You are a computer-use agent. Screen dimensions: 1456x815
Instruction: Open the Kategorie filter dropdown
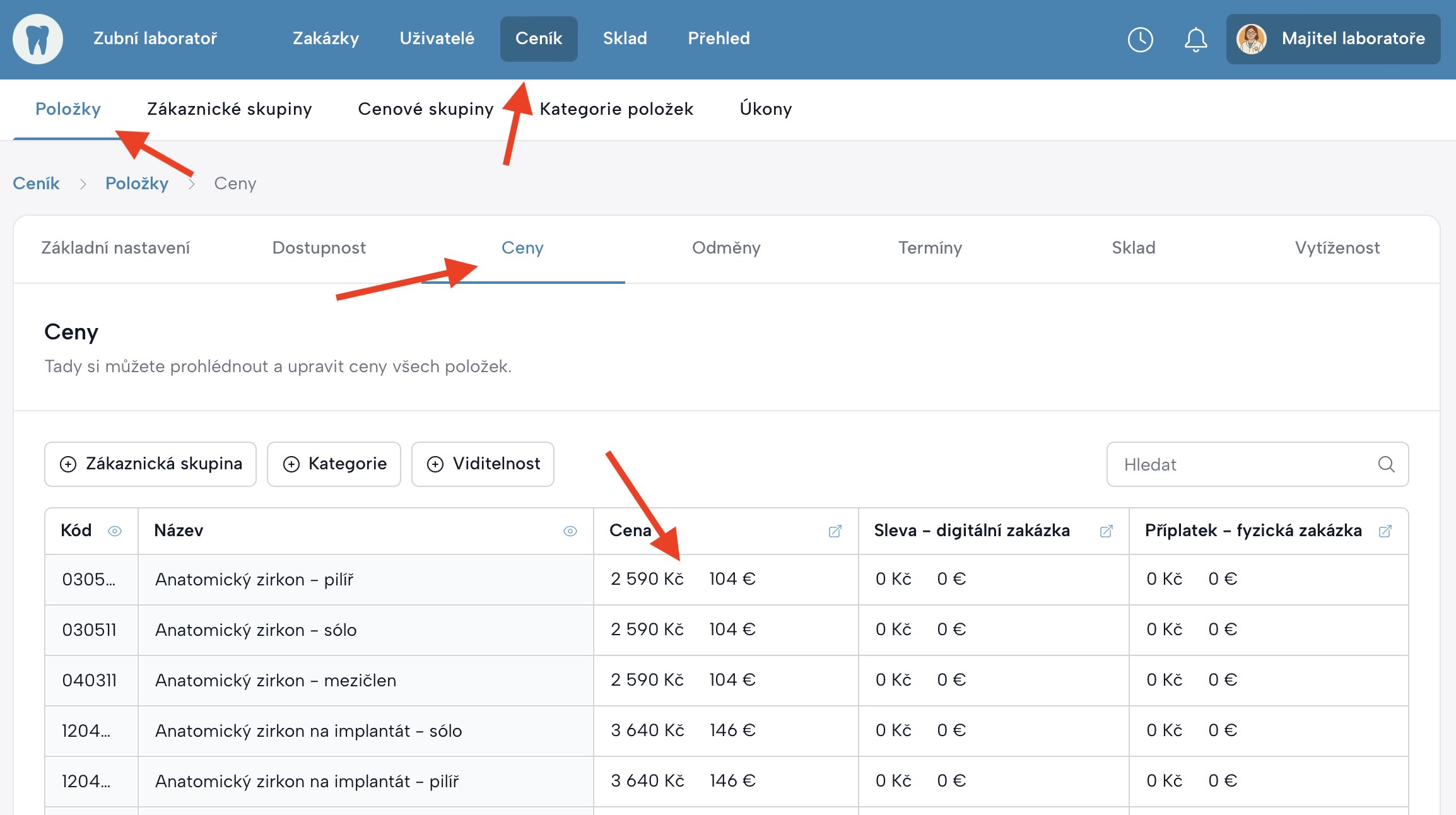[x=334, y=464]
